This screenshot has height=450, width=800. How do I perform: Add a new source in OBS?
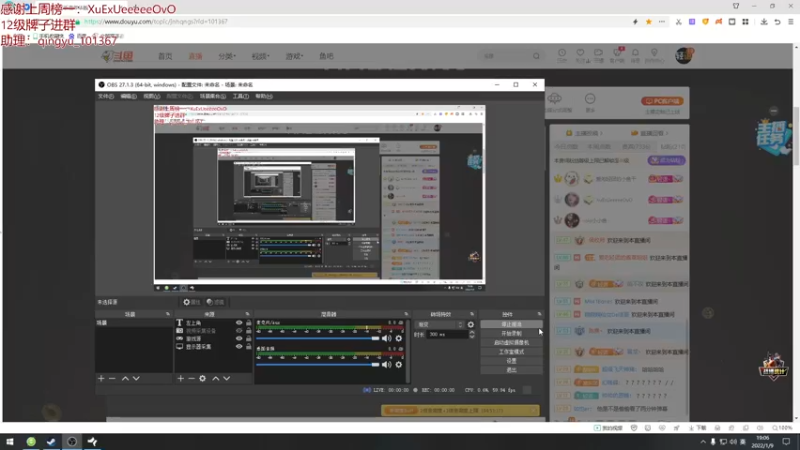pos(181,379)
